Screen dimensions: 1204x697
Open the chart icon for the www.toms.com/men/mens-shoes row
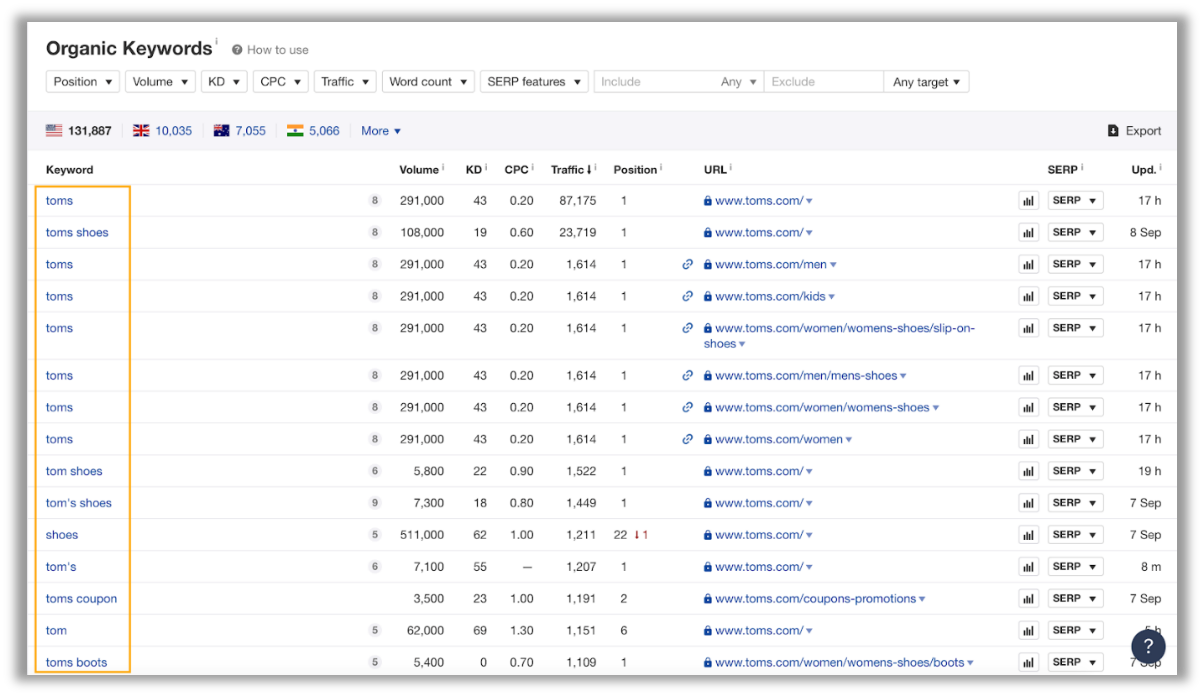(1028, 375)
